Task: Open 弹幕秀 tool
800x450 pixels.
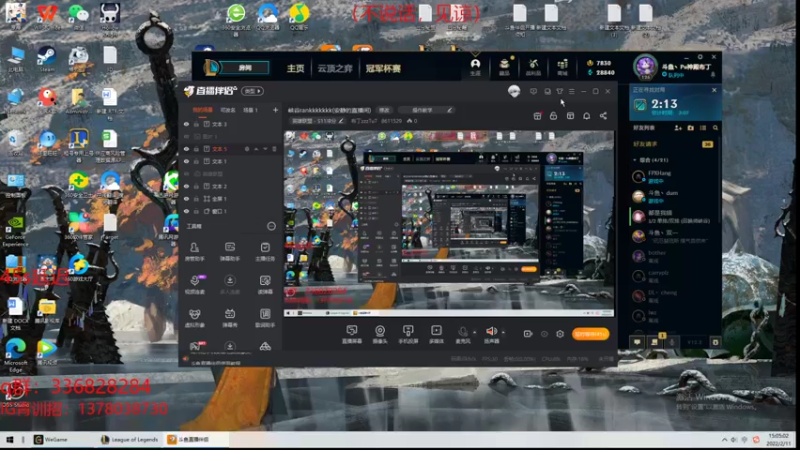Action: 230,318
